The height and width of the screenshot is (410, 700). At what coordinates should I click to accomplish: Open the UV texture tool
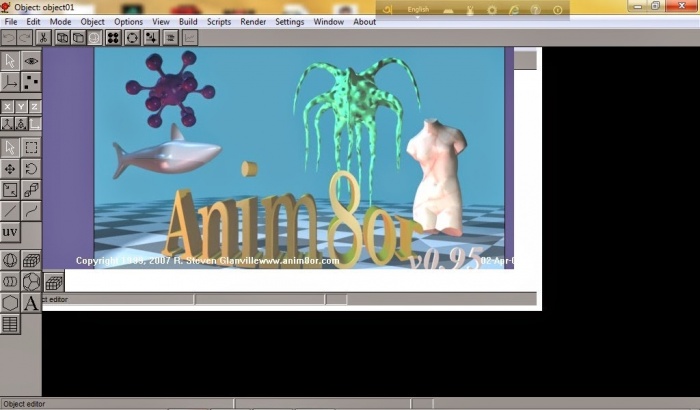point(10,232)
